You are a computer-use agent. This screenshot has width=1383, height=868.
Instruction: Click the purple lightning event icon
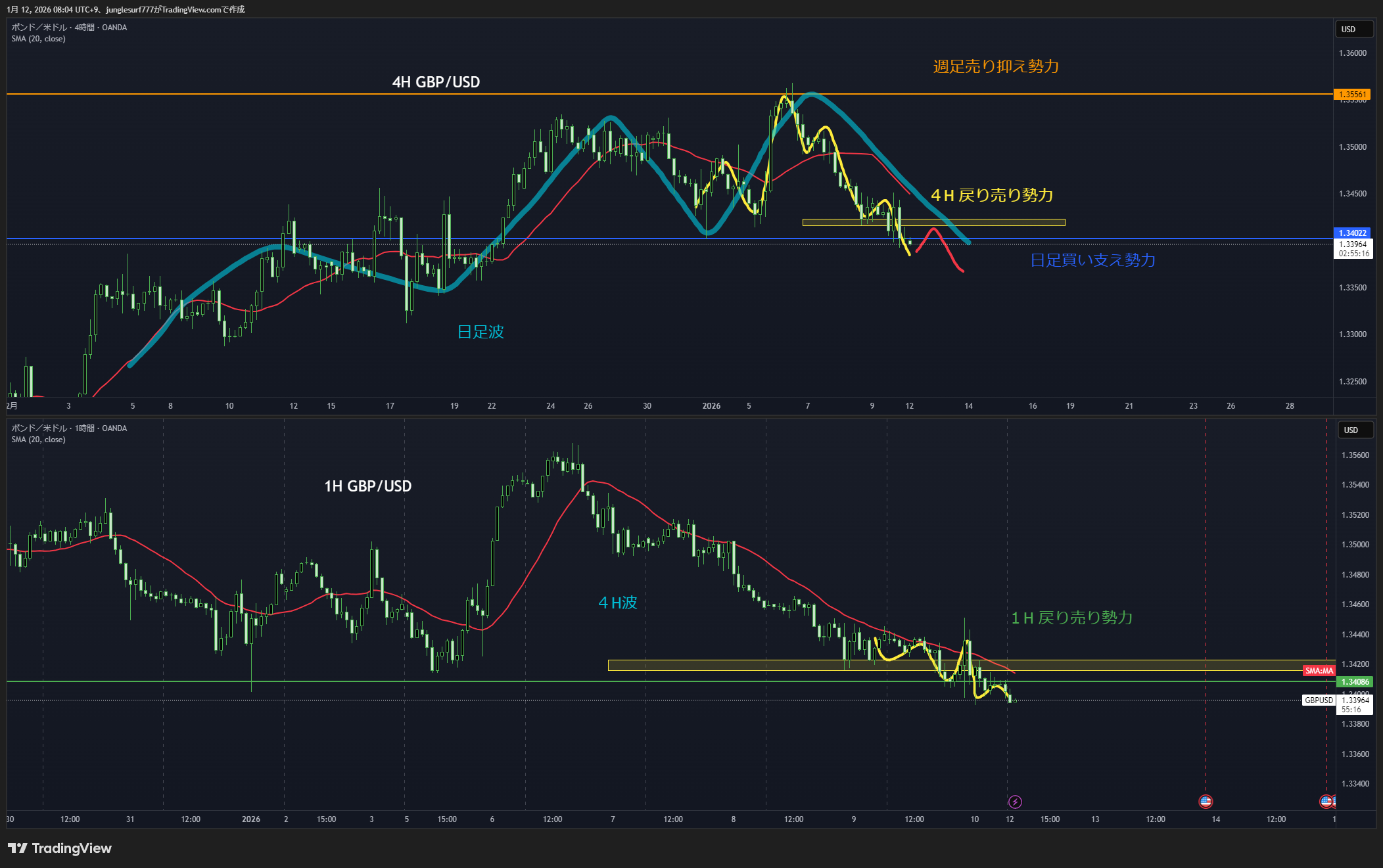click(1015, 802)
